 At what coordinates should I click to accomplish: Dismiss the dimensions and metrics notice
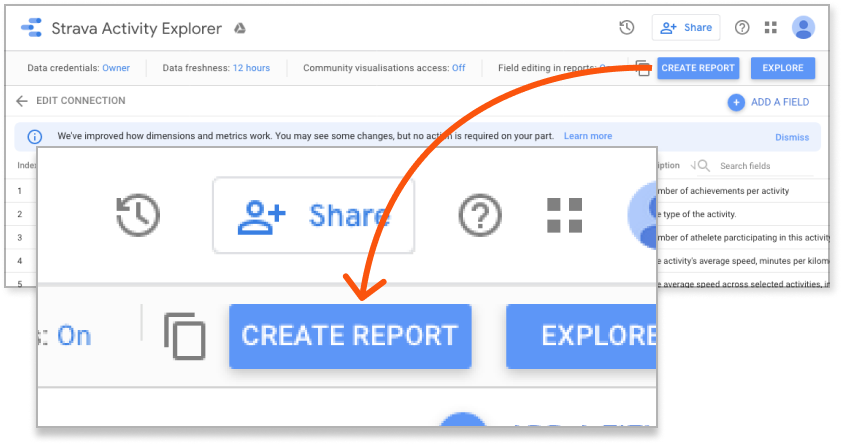pos(792,137)
